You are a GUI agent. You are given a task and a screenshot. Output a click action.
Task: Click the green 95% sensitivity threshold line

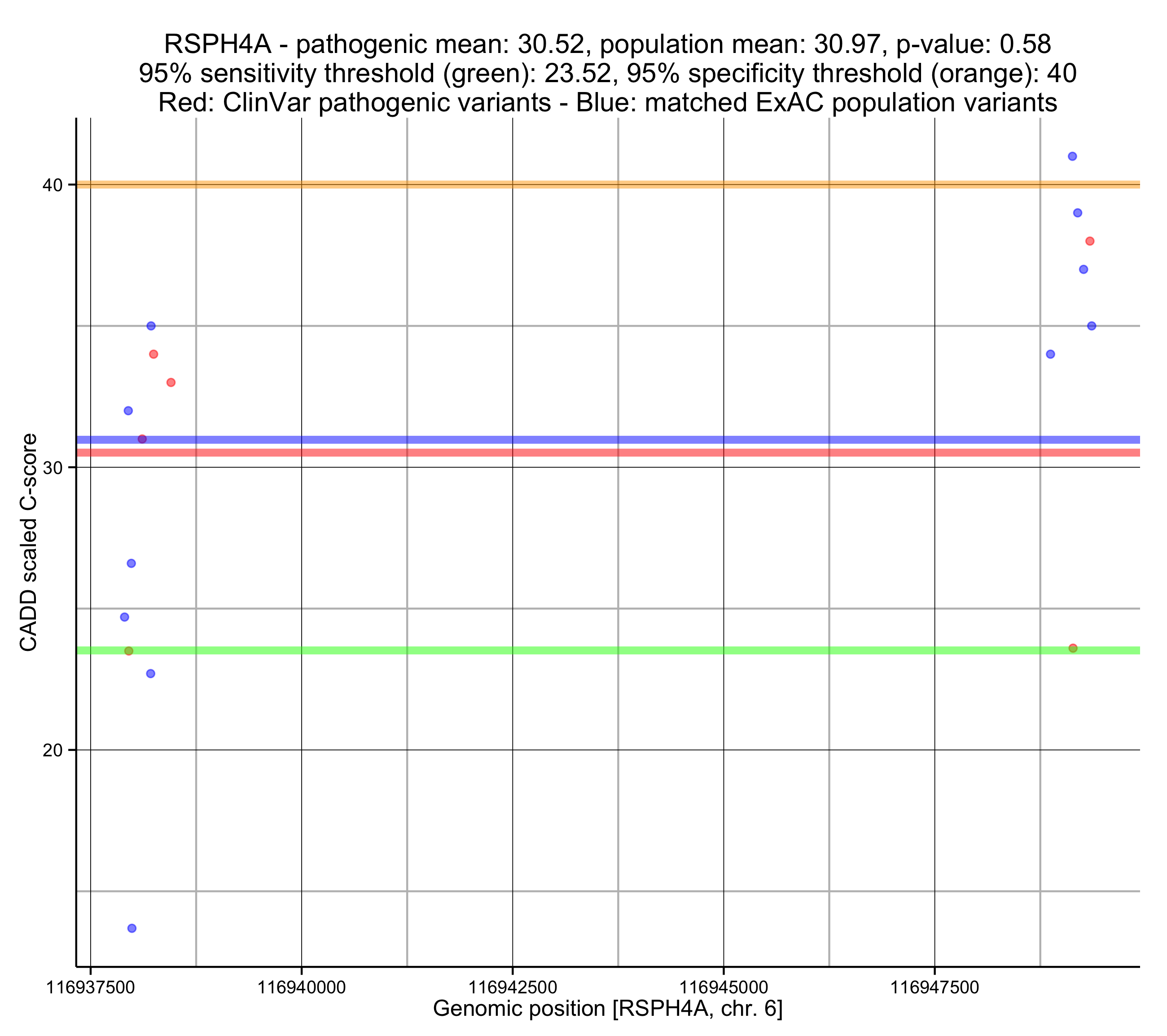(571, 650)
